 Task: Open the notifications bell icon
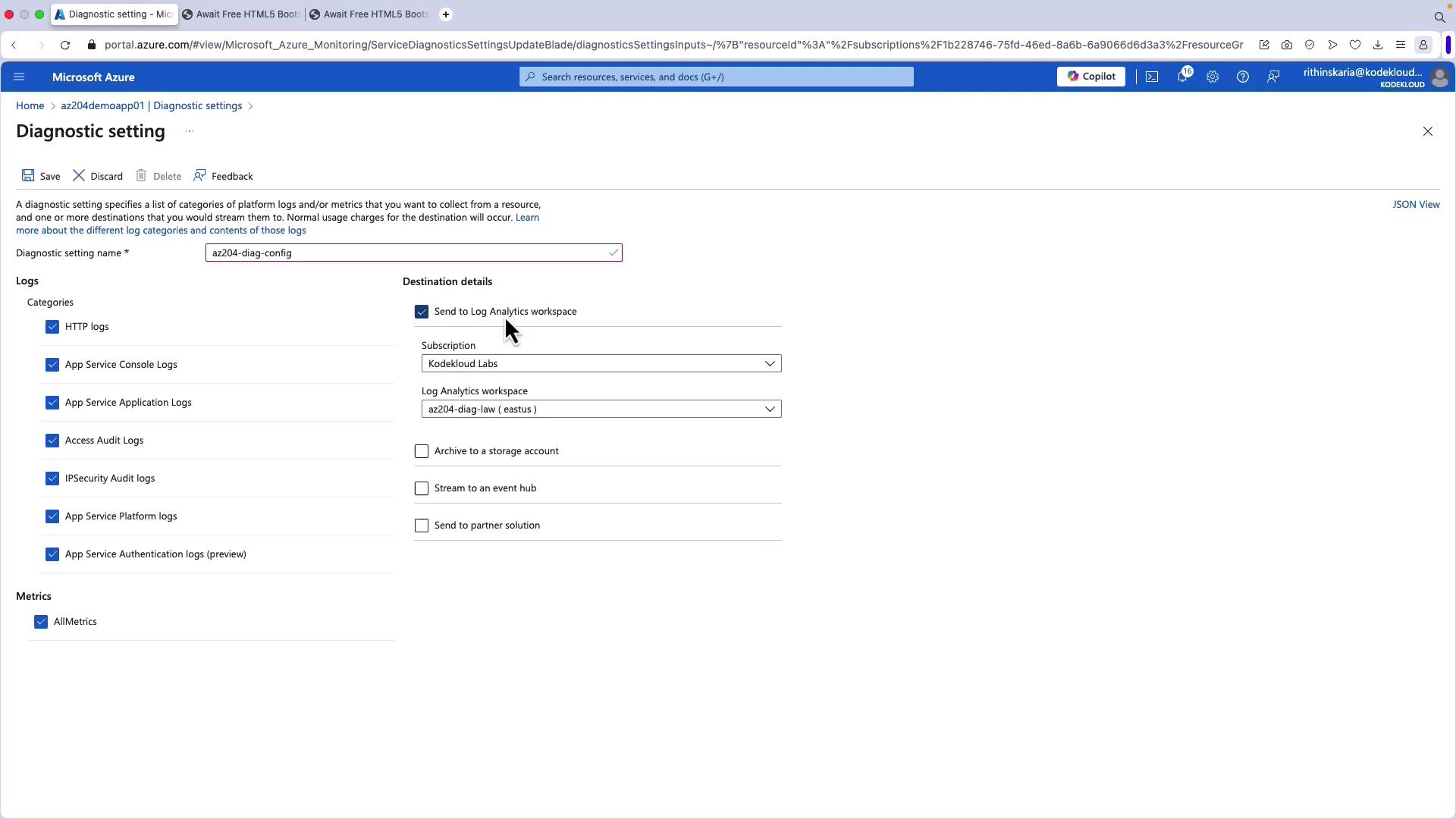click(x=1182, y=77)
